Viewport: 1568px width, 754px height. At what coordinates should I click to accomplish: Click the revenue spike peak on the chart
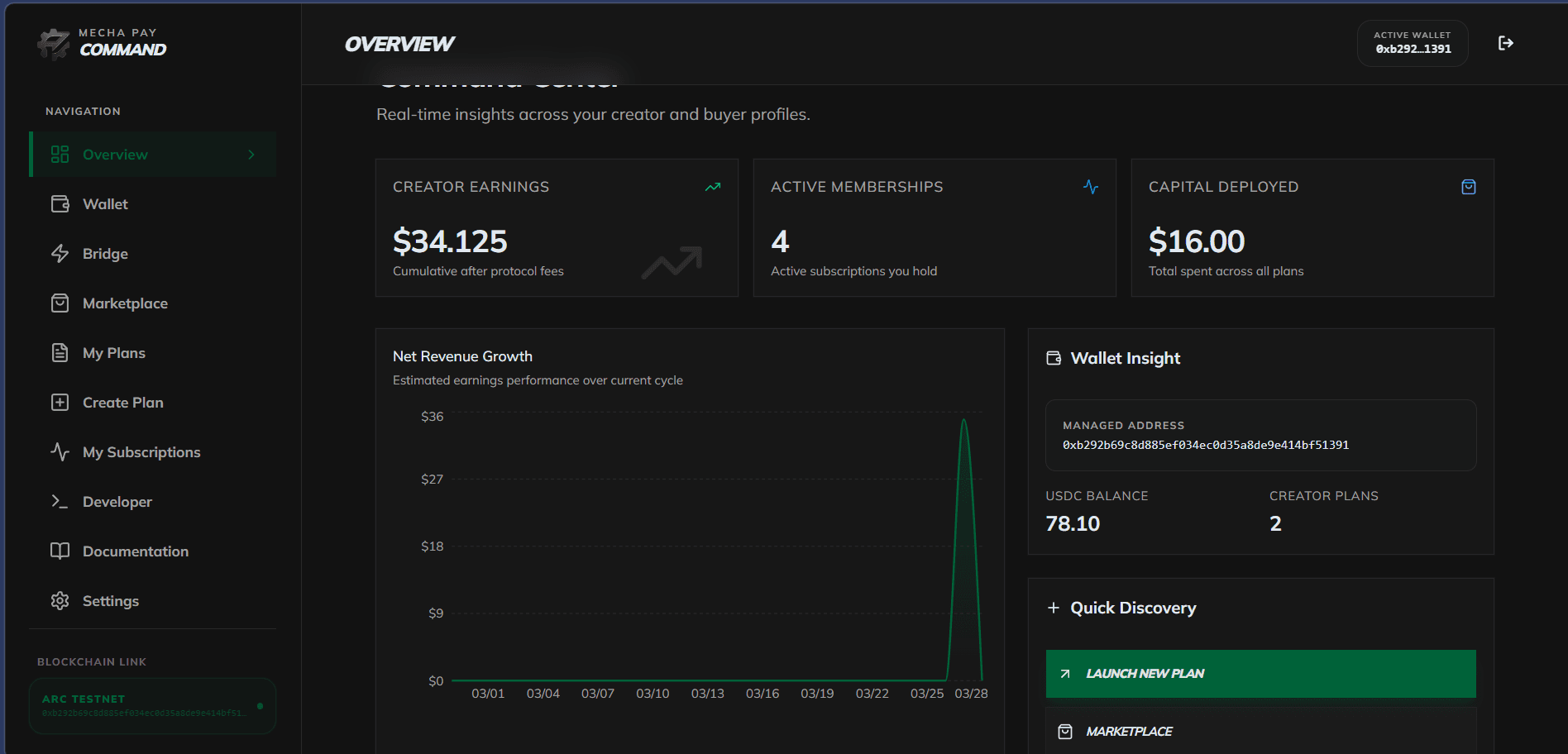tap(963, 421)
